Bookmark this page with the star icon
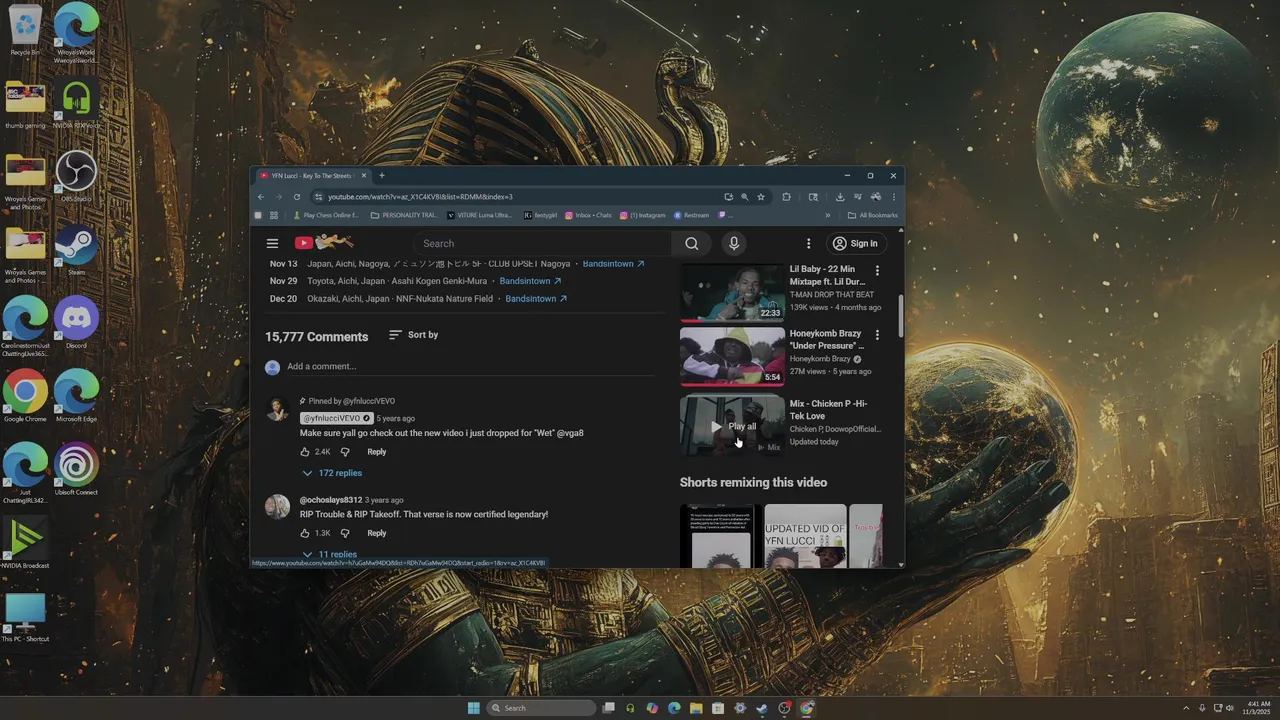 tap(761, 197)
